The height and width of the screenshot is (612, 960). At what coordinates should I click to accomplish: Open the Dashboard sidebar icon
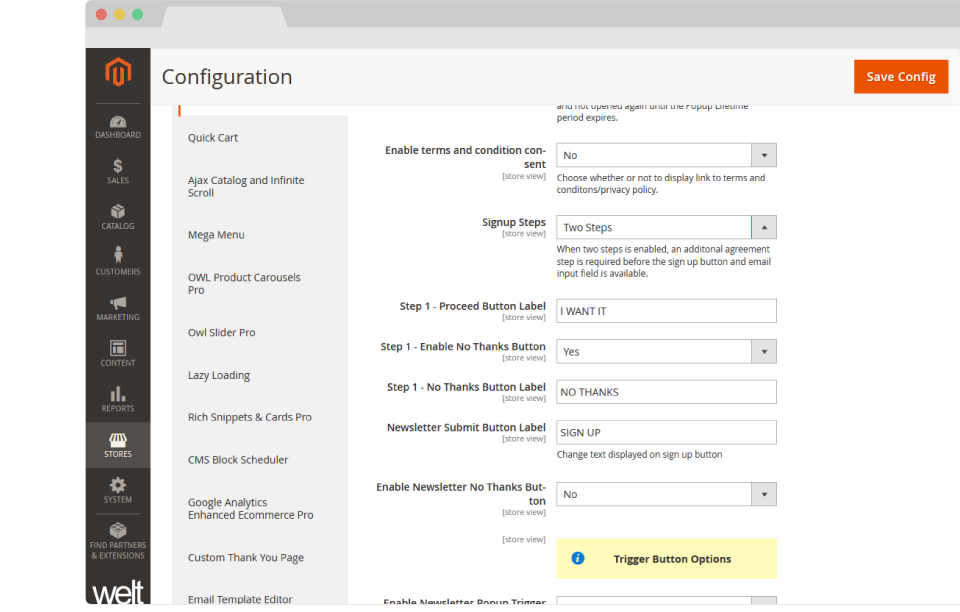coord(118,122)
